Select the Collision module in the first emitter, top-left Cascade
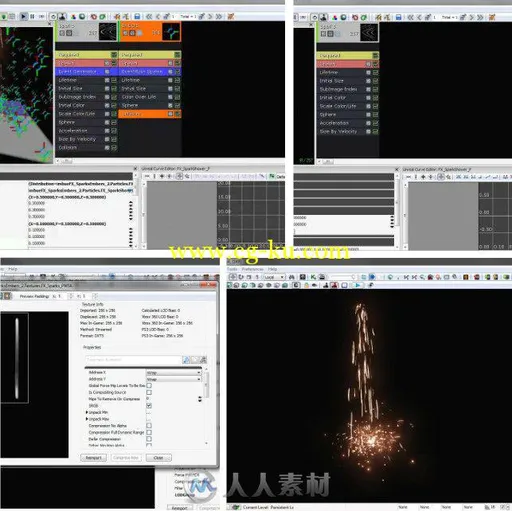The image size is (512, 511). (x=86, y=147)
